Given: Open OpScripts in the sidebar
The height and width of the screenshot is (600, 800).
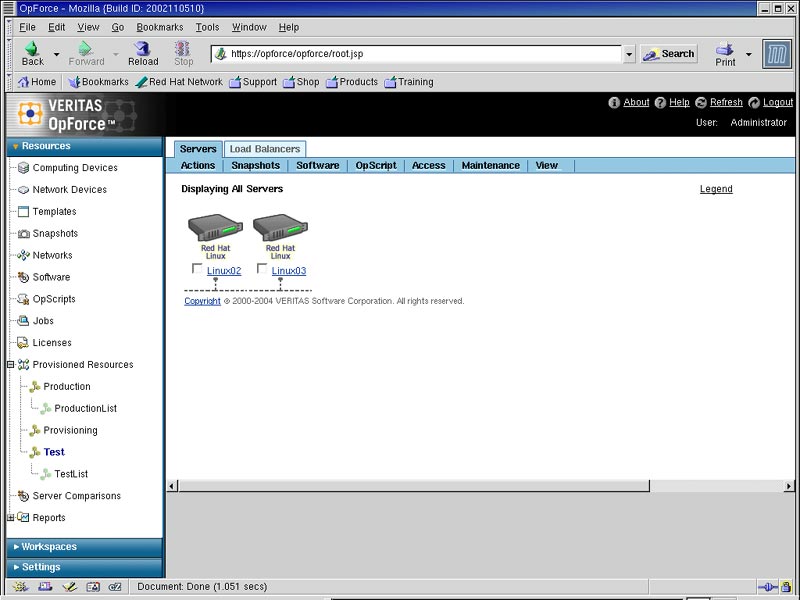Looking at the screenshot, I should tap(54, 299).
